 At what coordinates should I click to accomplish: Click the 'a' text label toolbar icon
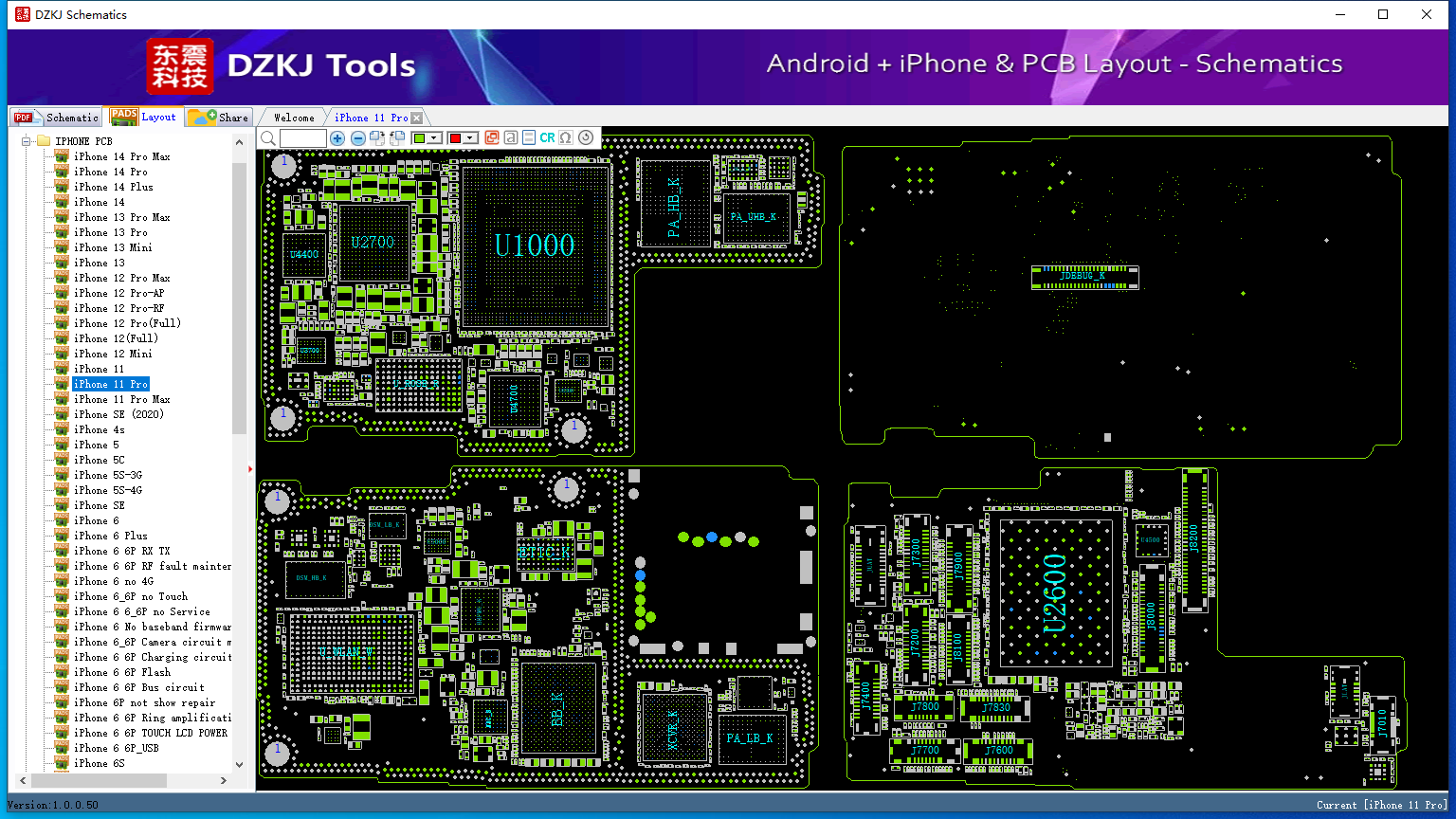click(511, 138)
